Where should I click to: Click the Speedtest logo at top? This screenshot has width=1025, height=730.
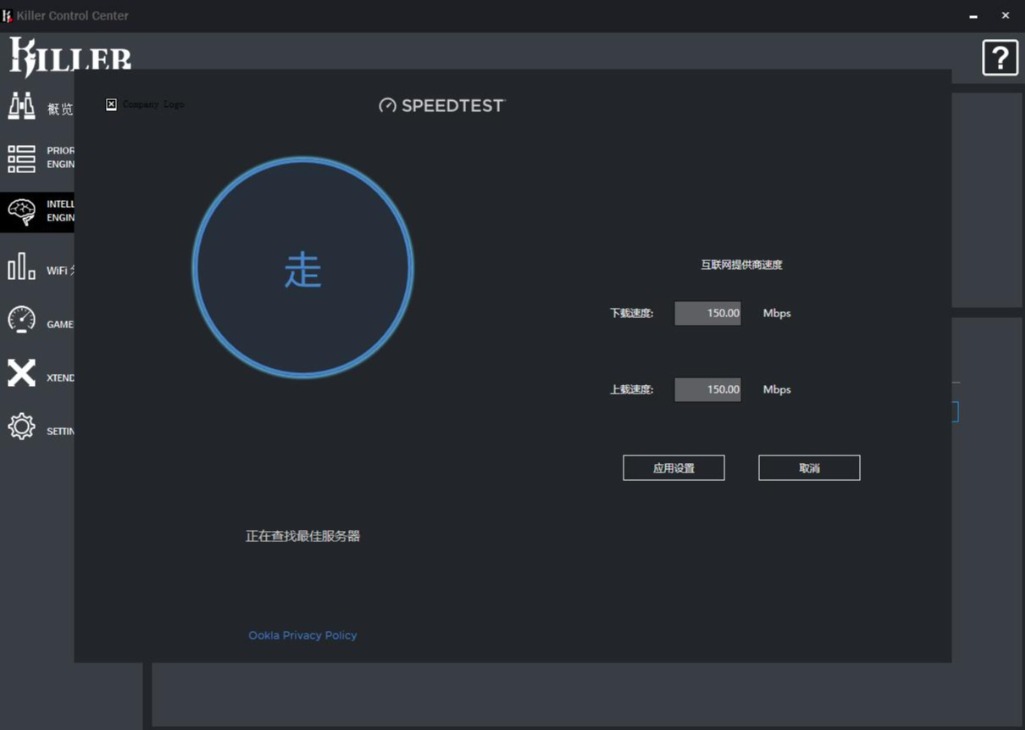pyautogui.click(x=442, y=105)
